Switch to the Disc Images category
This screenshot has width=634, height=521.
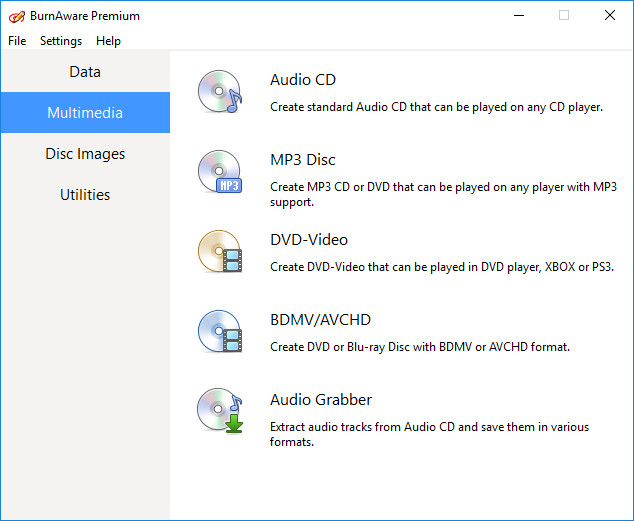click(85, 154)
